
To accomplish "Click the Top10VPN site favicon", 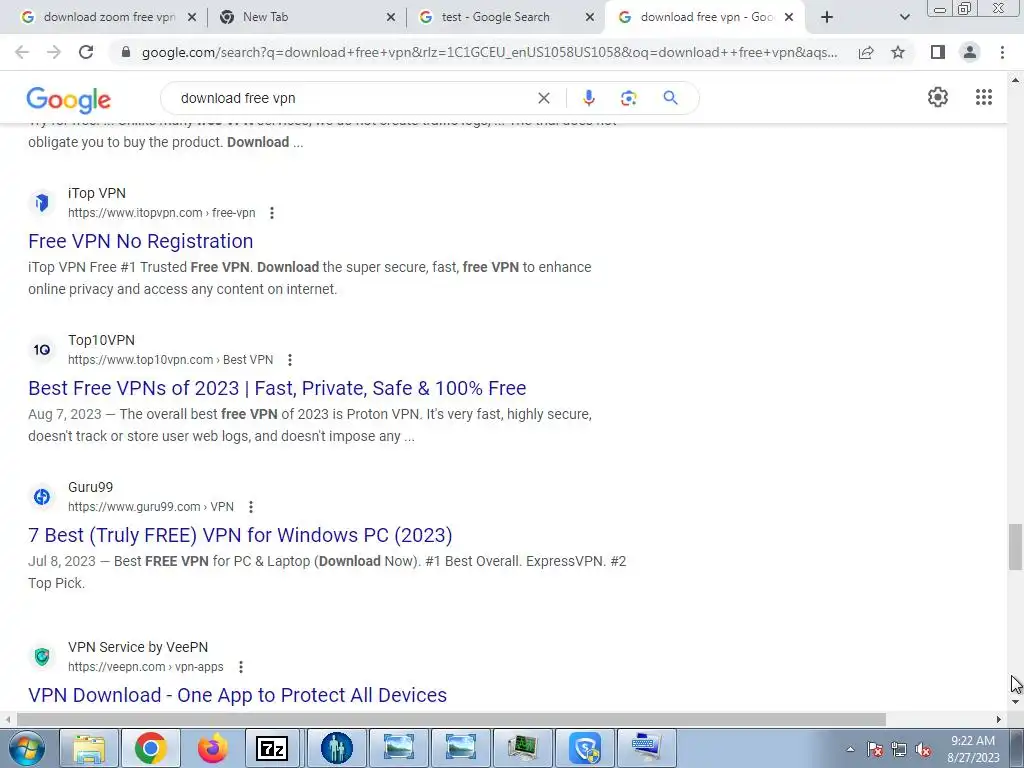I will [x=42, y=349].
